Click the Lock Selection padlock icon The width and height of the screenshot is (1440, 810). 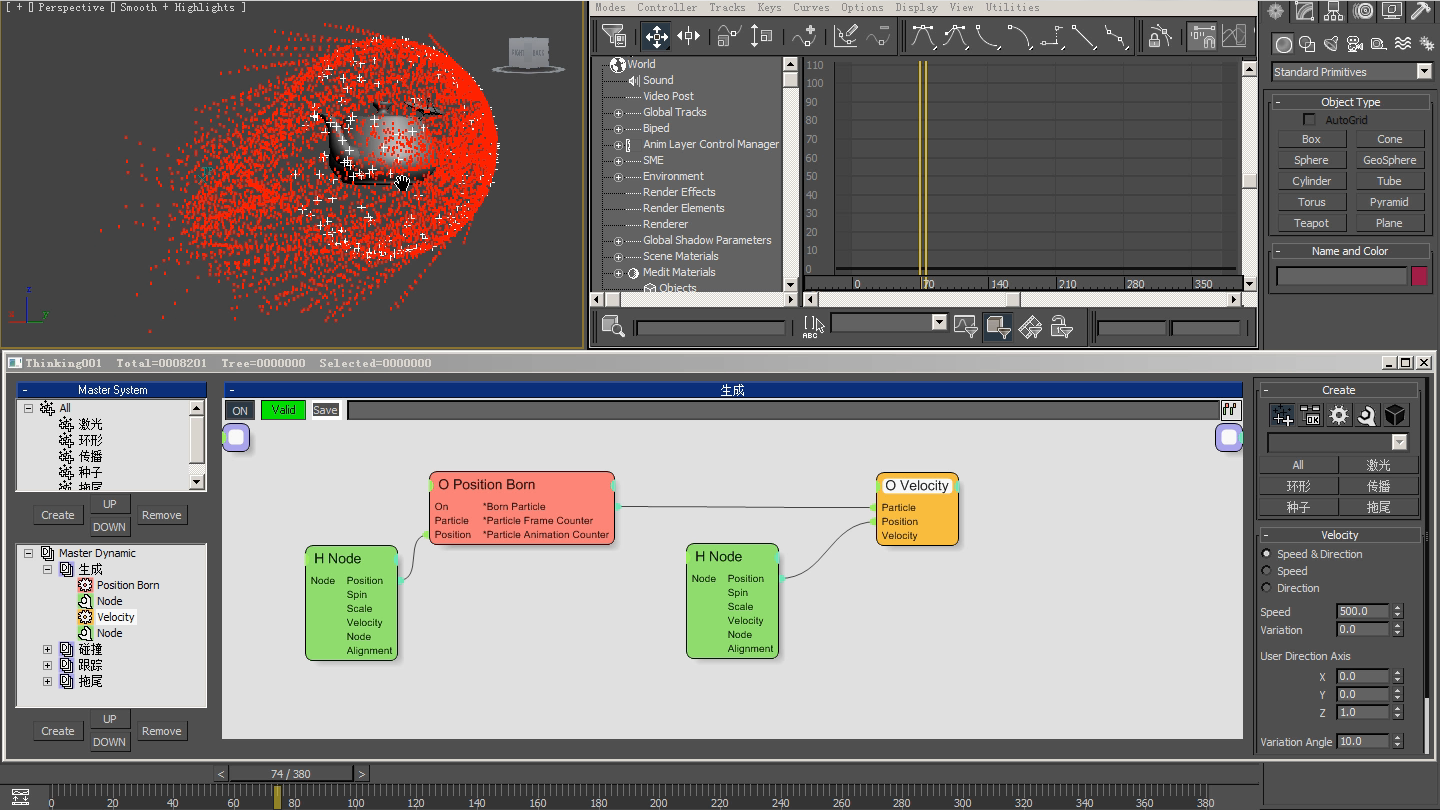click(1159, 37)
